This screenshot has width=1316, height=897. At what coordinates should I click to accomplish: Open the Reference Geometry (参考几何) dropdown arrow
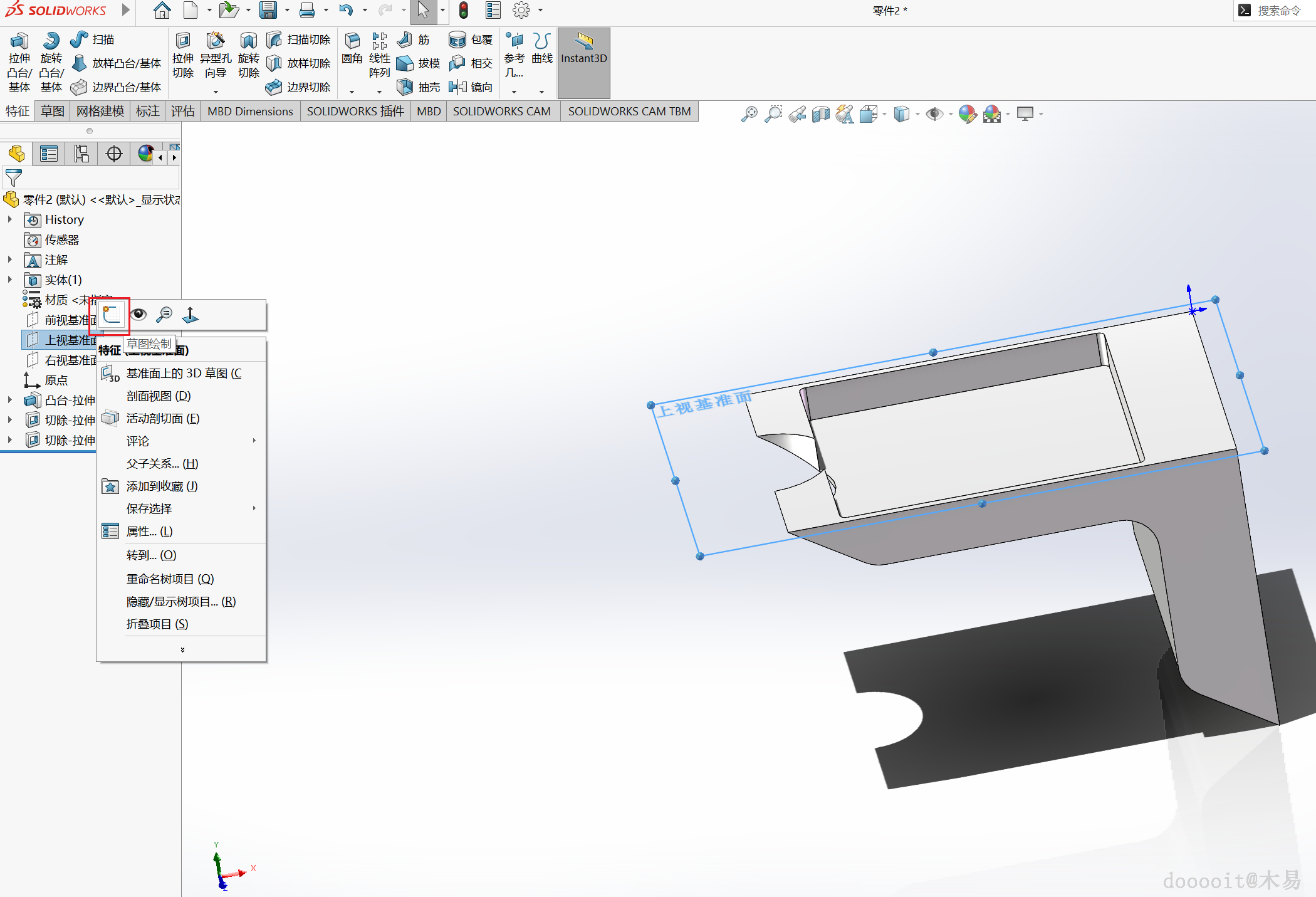click(x=514, y=92)
